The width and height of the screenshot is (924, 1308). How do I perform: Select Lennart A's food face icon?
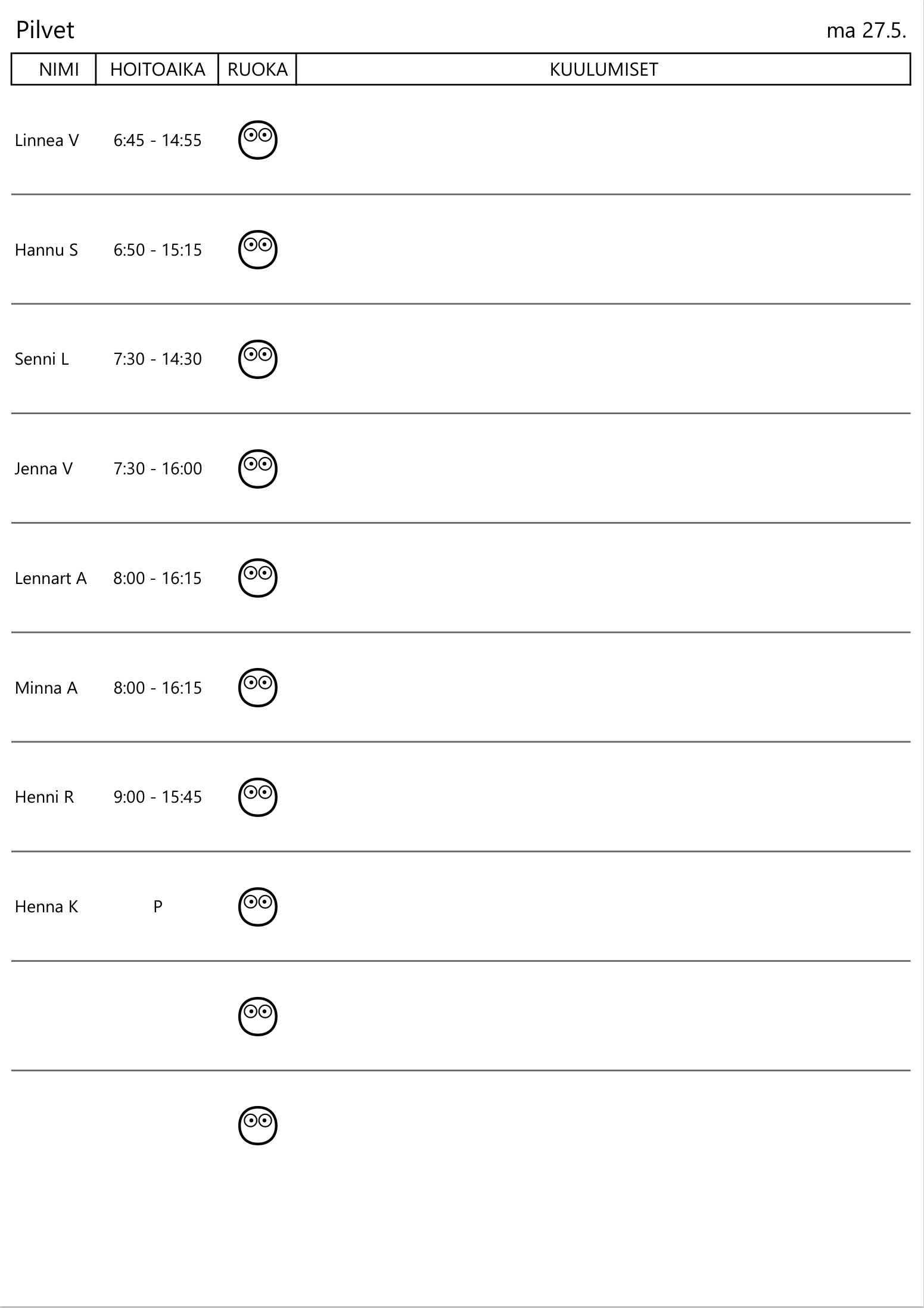(258, 578)
